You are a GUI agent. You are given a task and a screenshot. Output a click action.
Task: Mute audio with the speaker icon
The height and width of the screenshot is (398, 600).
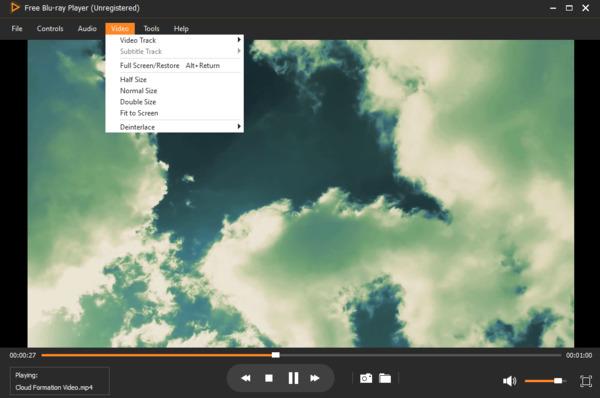click(x=509, y=381)
